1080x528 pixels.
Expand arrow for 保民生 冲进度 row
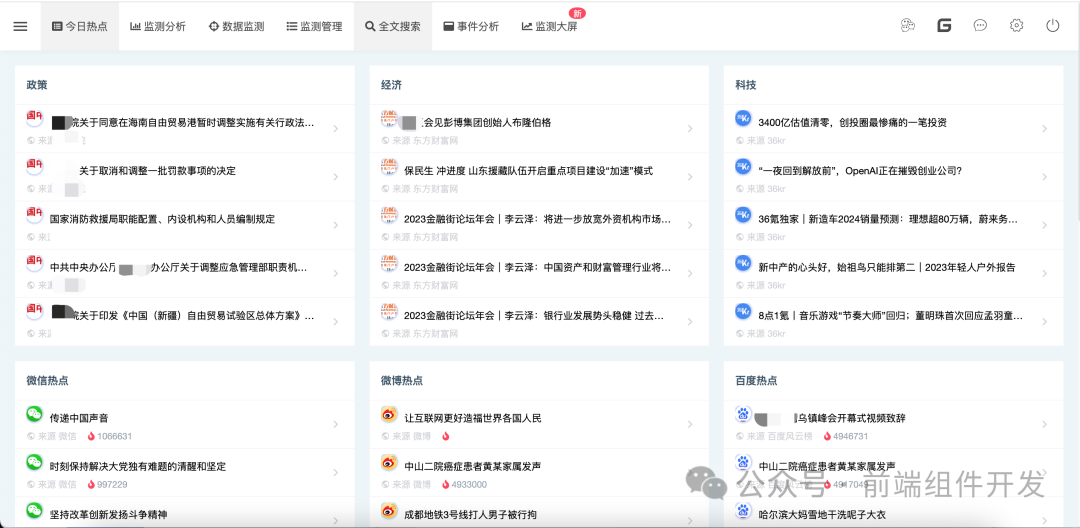(x=689, y=177)
